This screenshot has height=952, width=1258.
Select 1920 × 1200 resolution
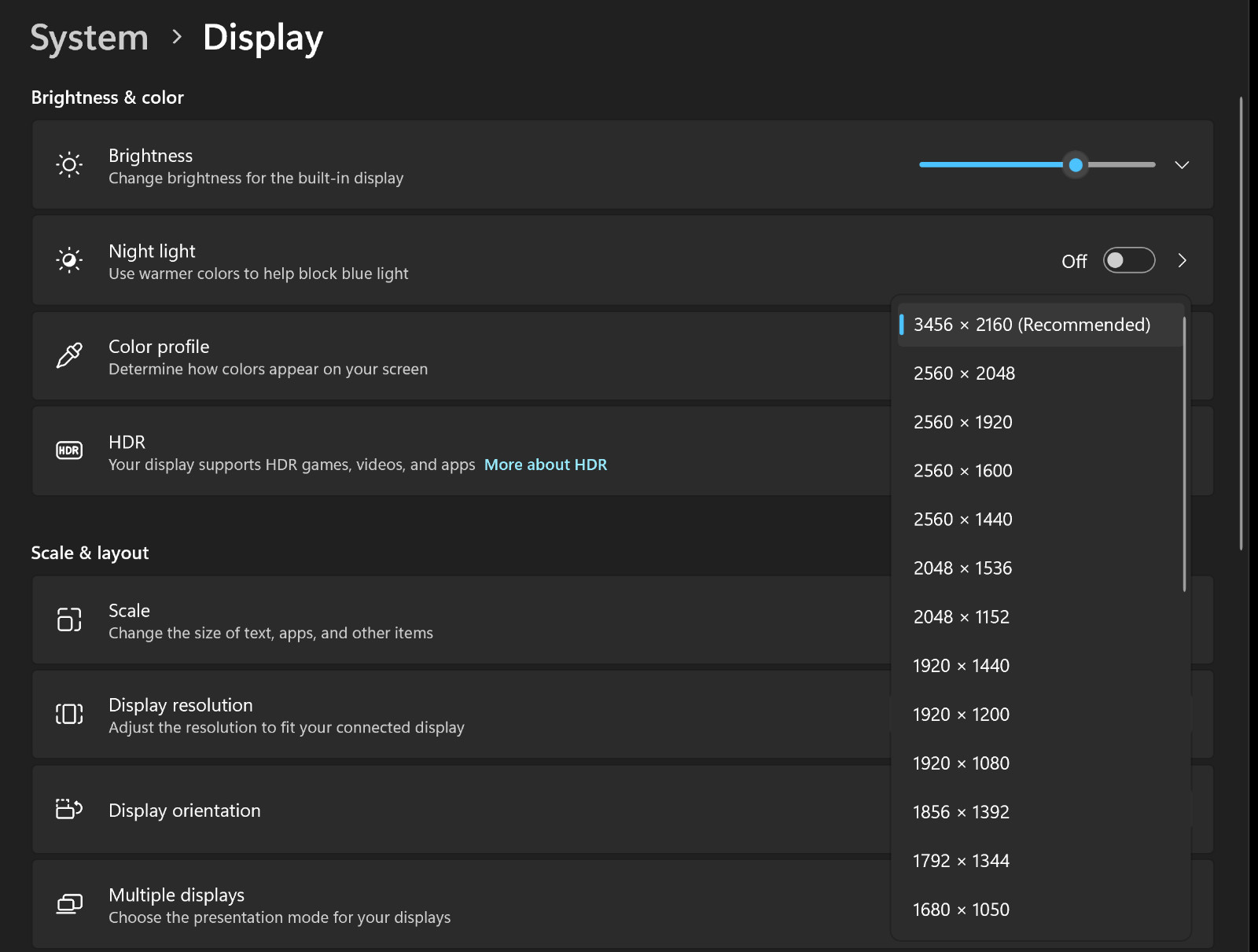1041,715
